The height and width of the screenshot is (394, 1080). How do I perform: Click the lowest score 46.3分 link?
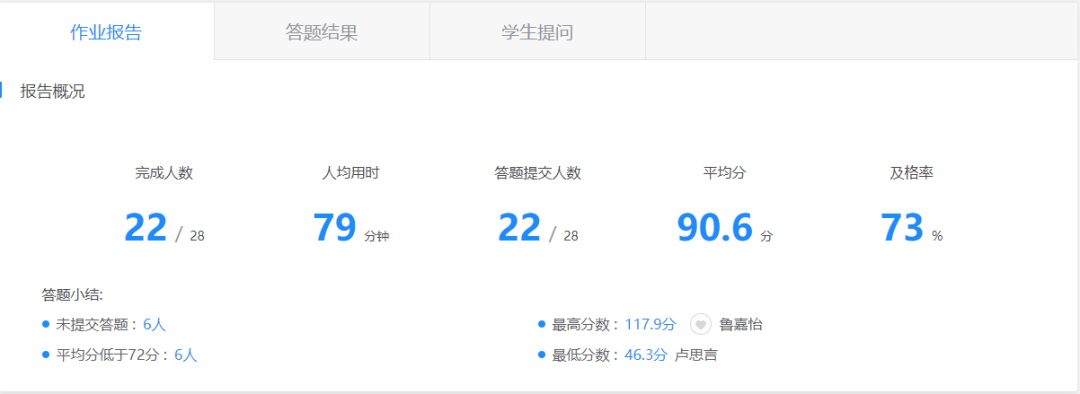[x=646, y=355]
